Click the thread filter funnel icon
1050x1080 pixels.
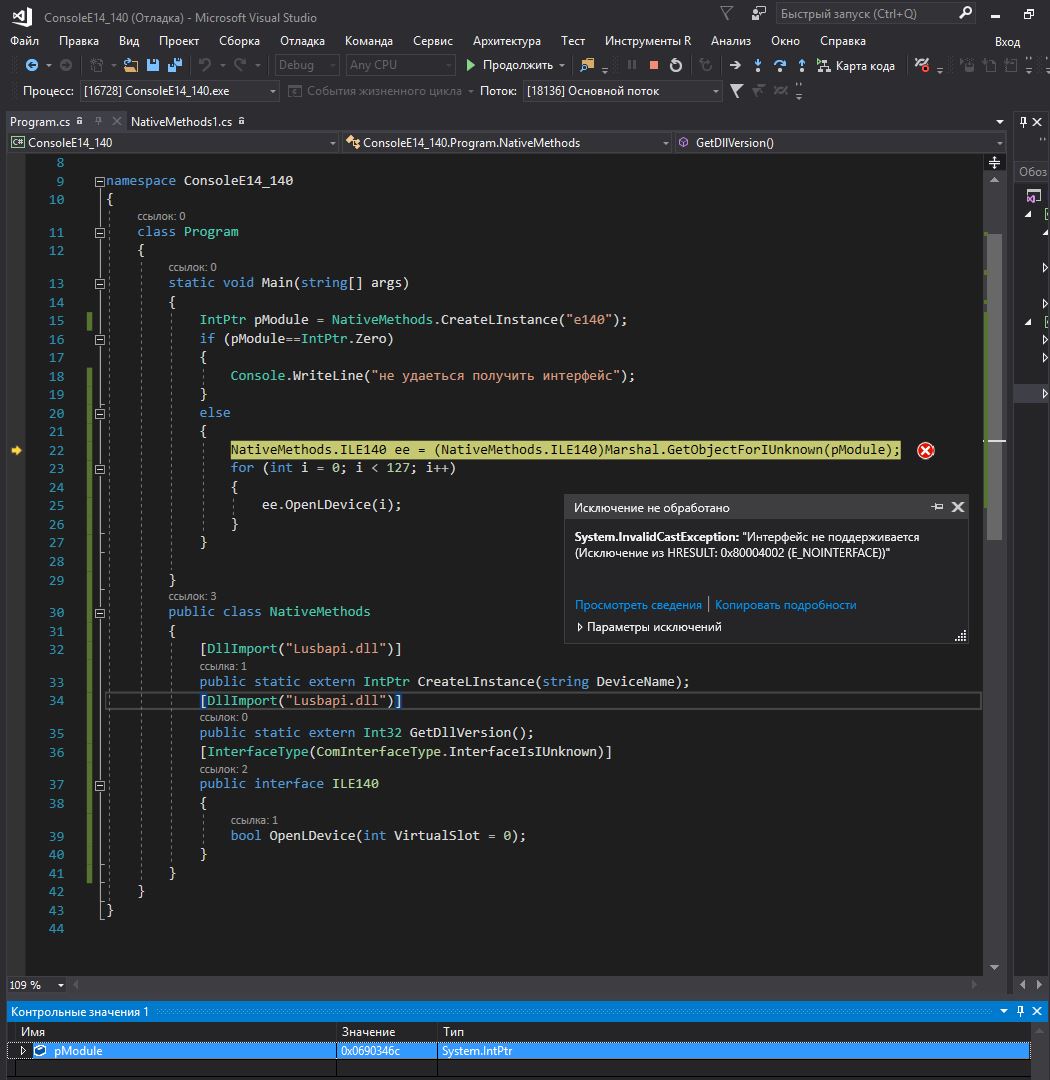(737, 90)
